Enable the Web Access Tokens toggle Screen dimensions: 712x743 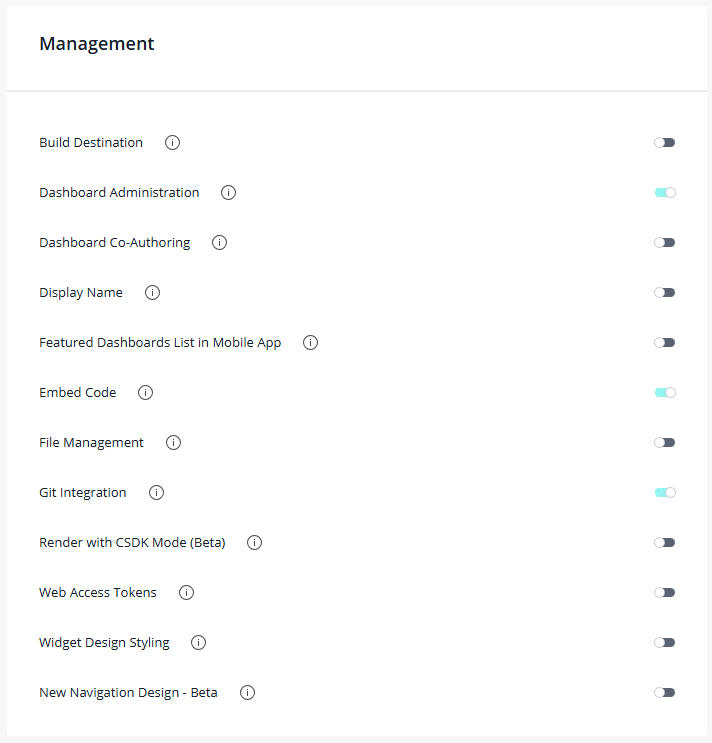[665, 593]
